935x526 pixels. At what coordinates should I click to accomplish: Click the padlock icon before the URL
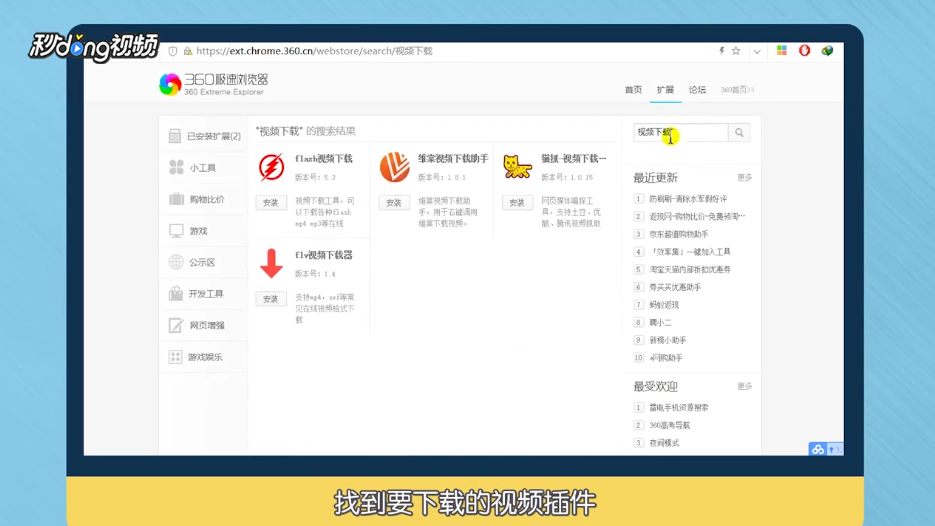pyautogui.click(x=188, y=51)
